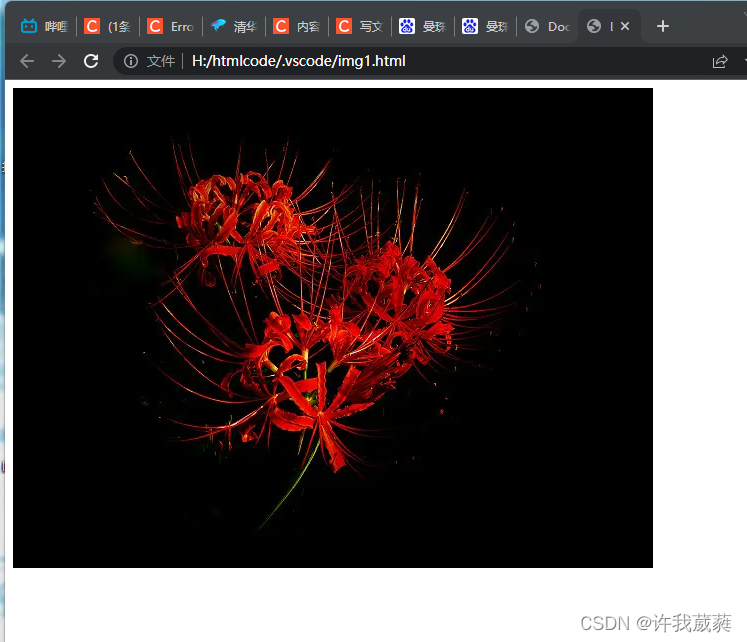Switch to the Doc tab
This screenshot has width=747, height=642.
pos(547,26)
